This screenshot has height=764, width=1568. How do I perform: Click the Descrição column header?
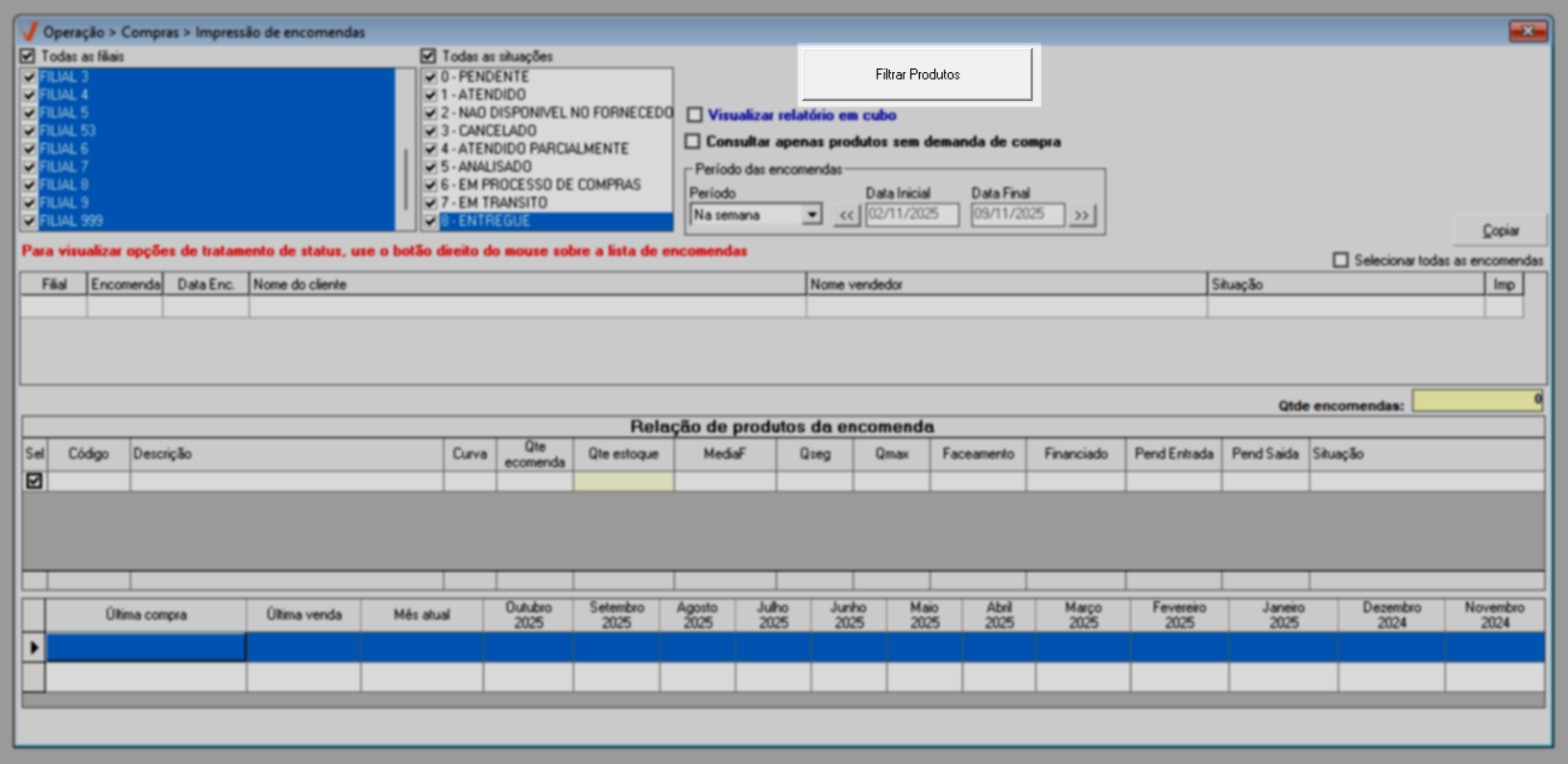point(287,454)
